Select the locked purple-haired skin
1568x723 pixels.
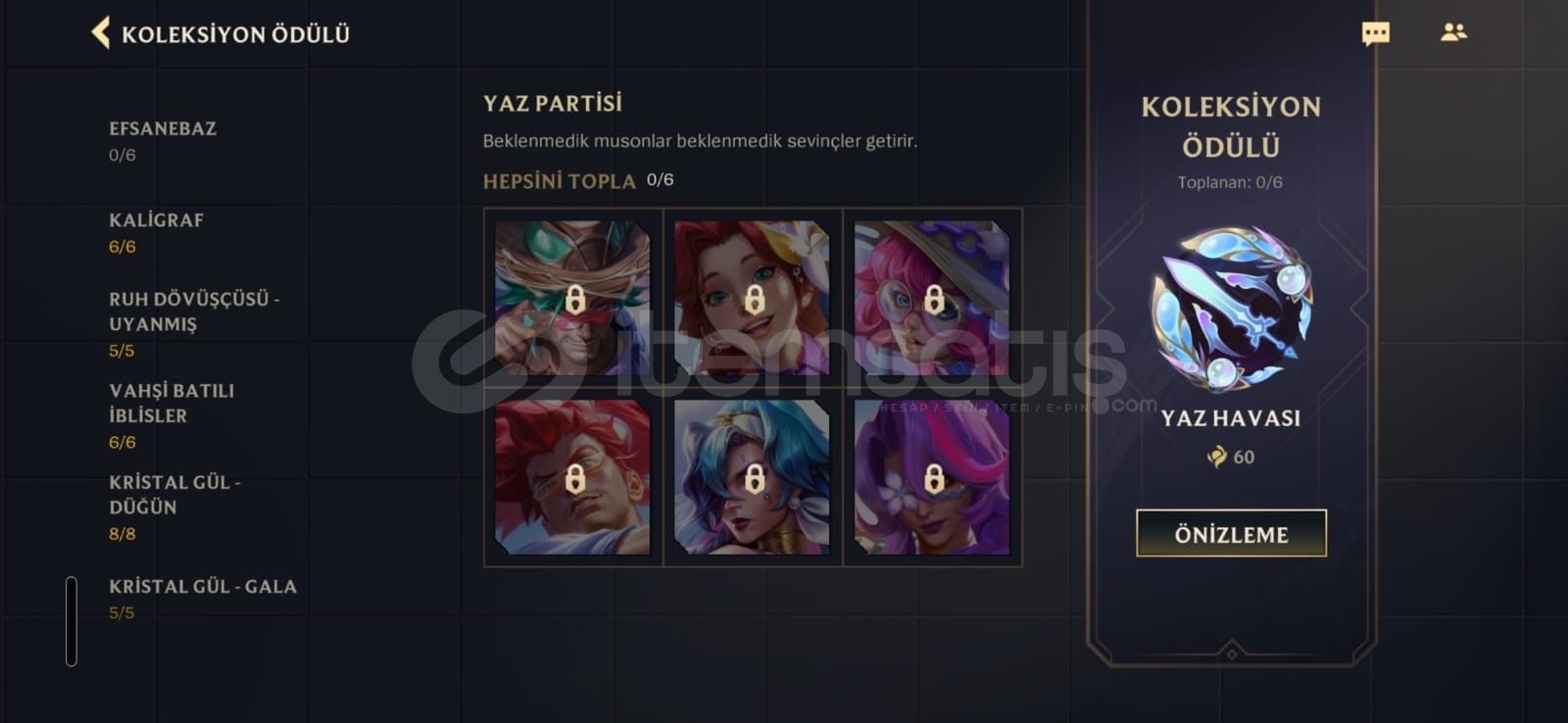coord(932,477)
